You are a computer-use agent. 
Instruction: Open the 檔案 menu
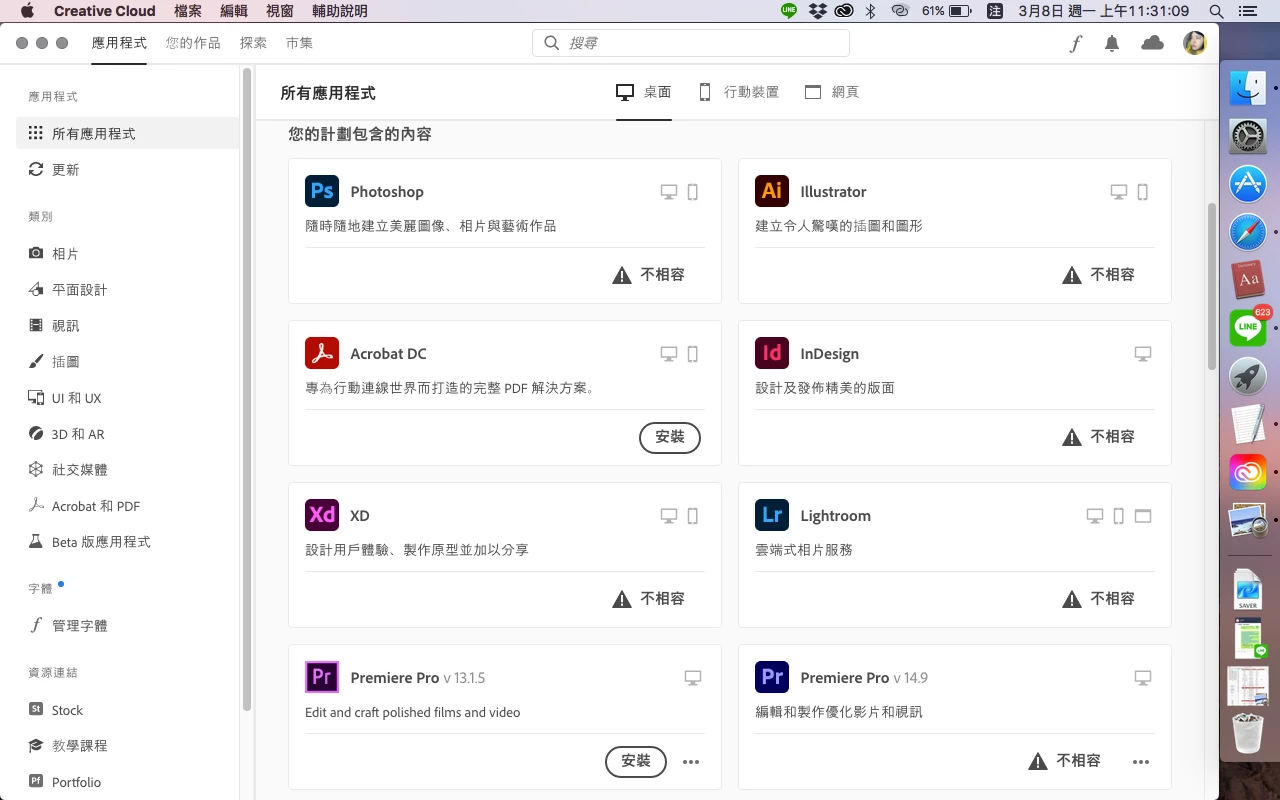point(188,11)
